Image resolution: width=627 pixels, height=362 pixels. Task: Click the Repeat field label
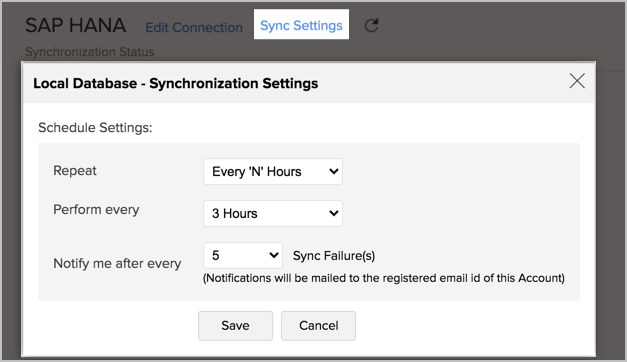click(75, 171)
